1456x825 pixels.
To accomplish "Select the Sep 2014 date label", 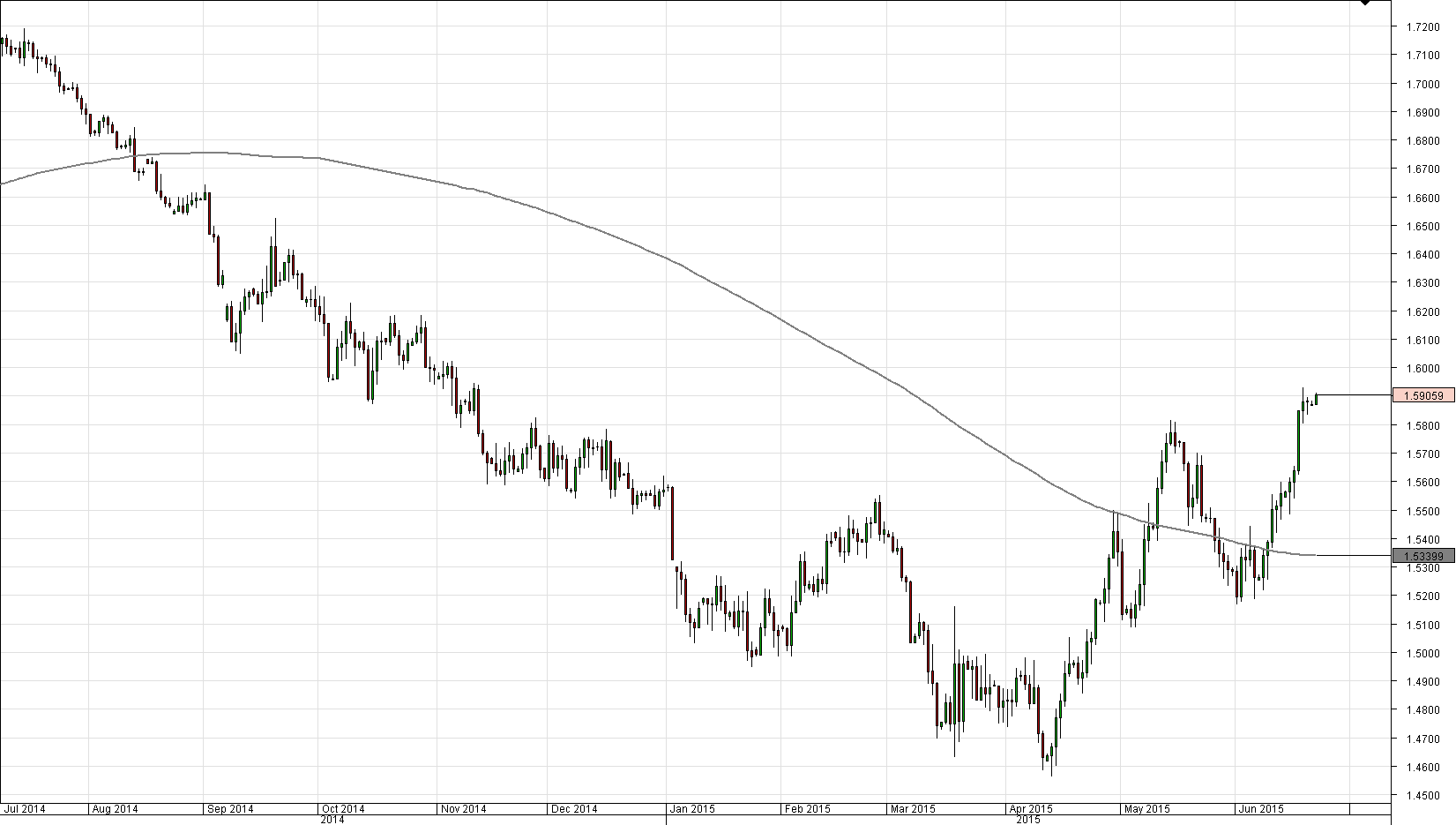I will 230,808.
